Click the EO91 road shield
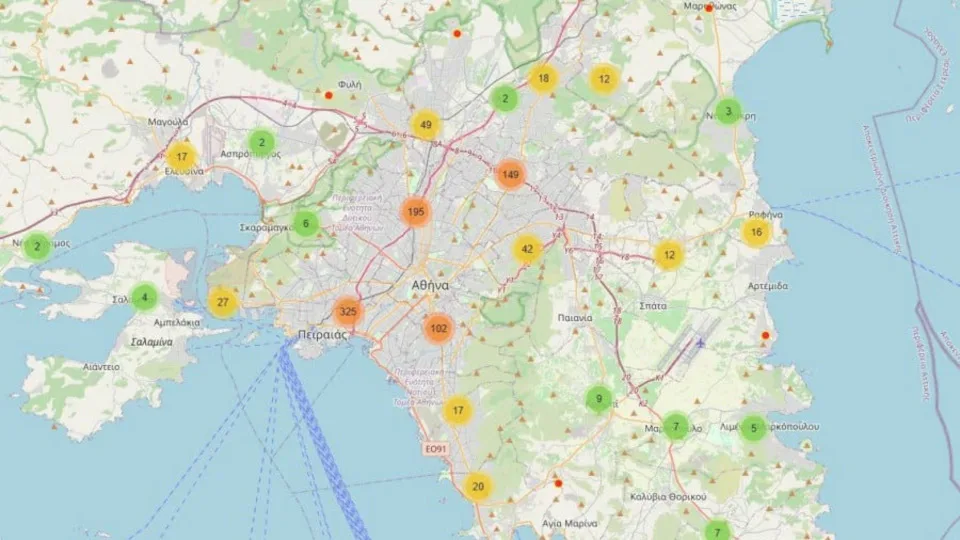Viewport: 960px width, 540px height. (435, 449)
